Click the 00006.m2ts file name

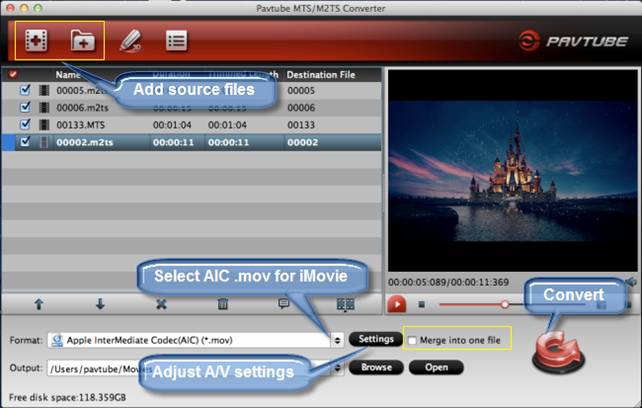click(82, 108)
